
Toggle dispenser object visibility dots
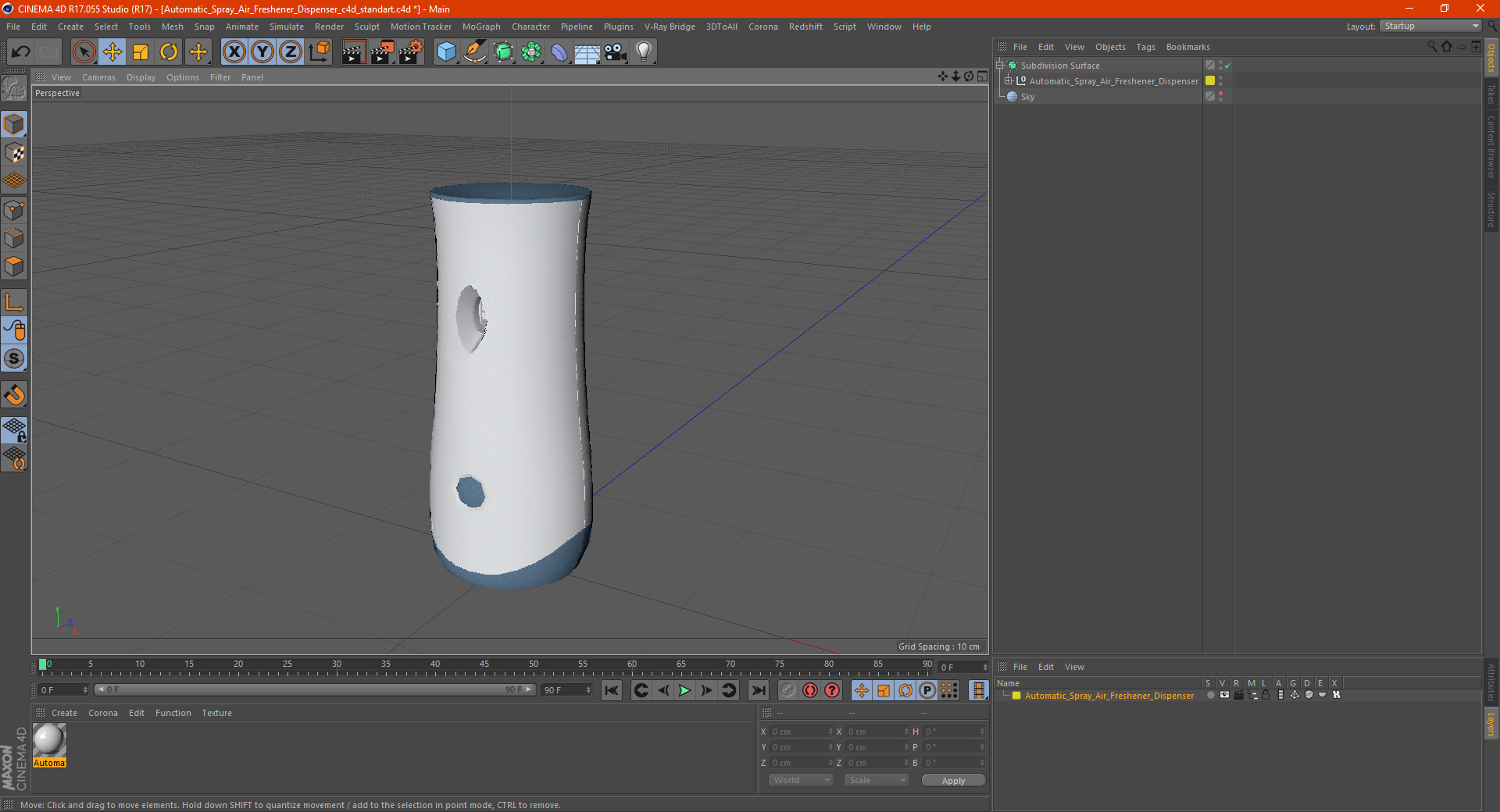tap(1220, 81)
